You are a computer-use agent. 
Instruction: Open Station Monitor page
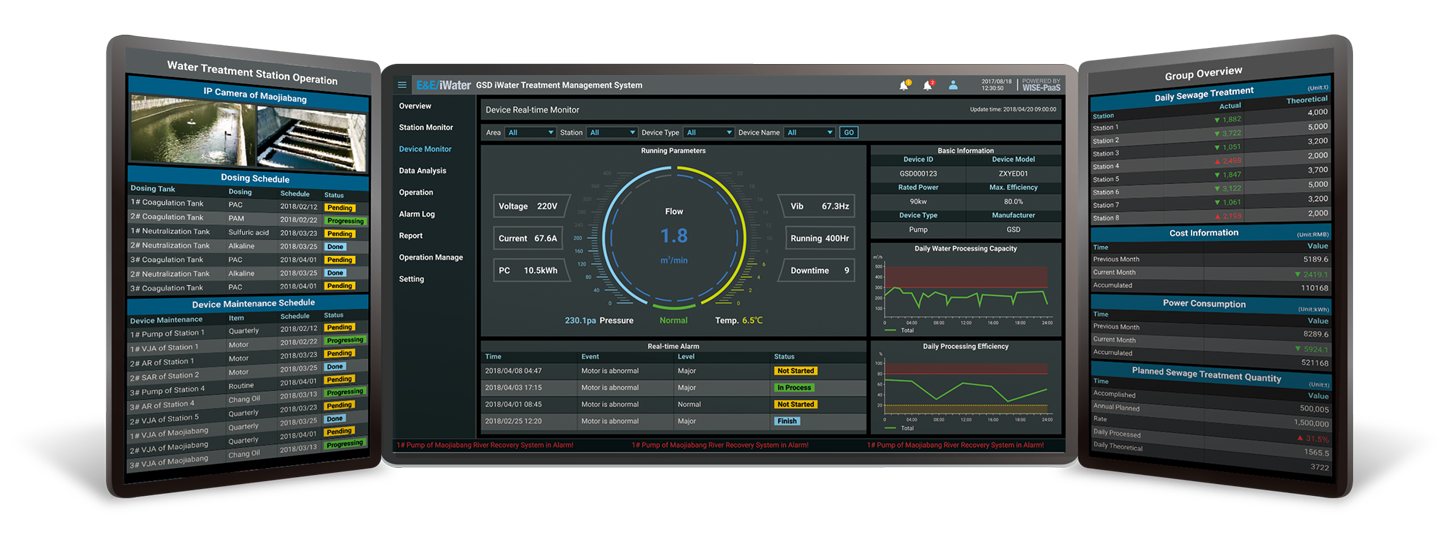pyautogui.click(x=426, y=127)
